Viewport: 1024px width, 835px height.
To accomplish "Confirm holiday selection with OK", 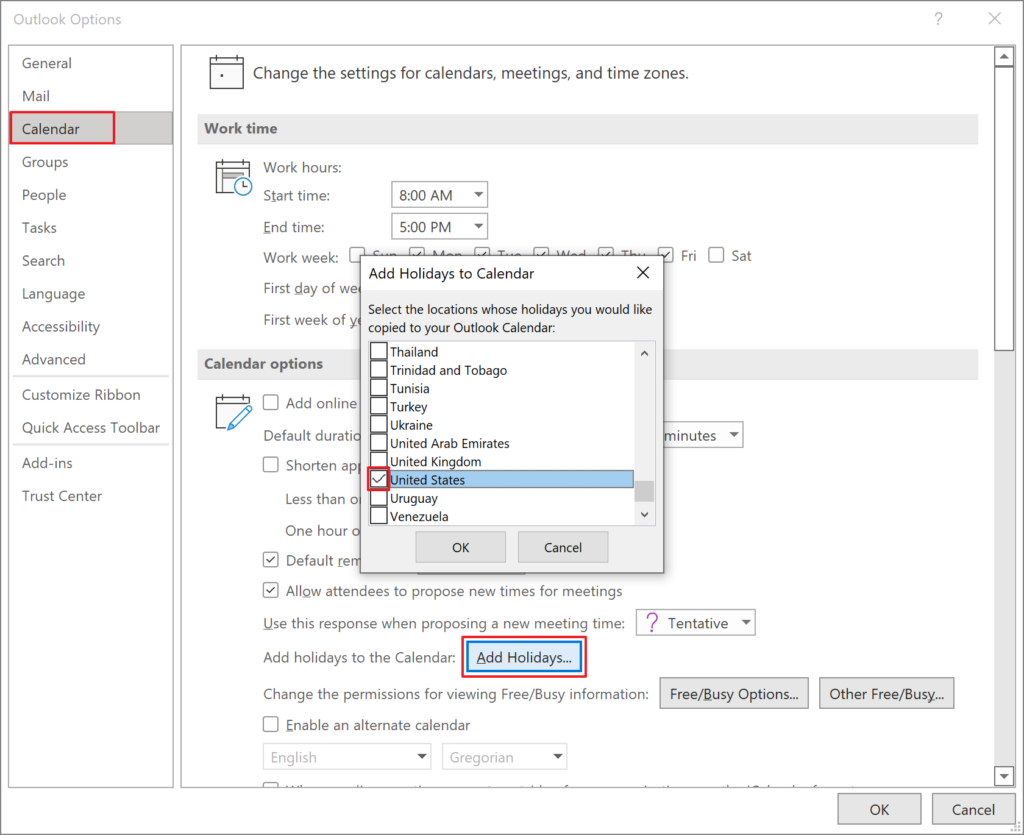I will [x=460, y=547].
